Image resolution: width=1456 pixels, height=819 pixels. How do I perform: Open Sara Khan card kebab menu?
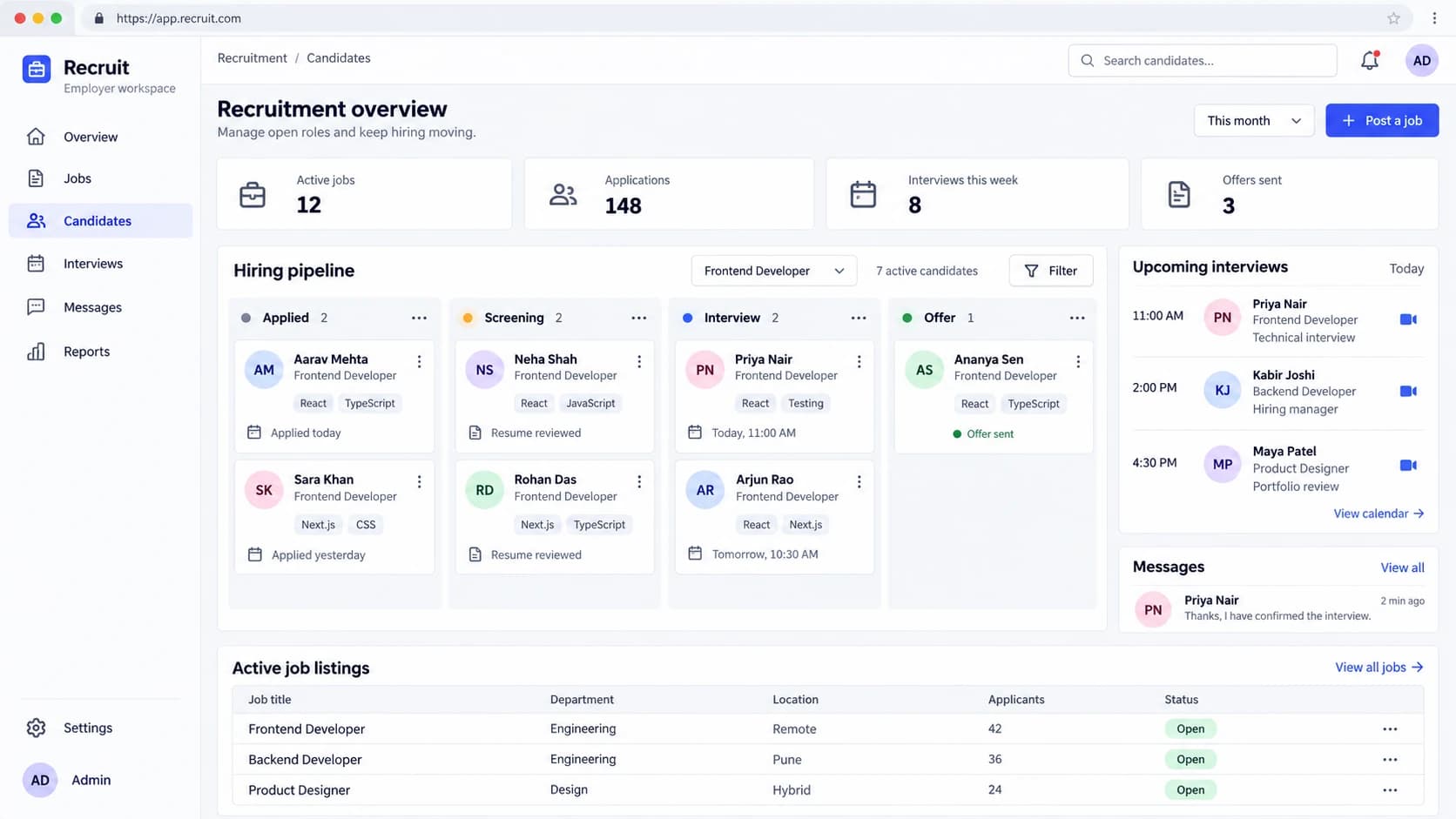click(x=419, y=481)
